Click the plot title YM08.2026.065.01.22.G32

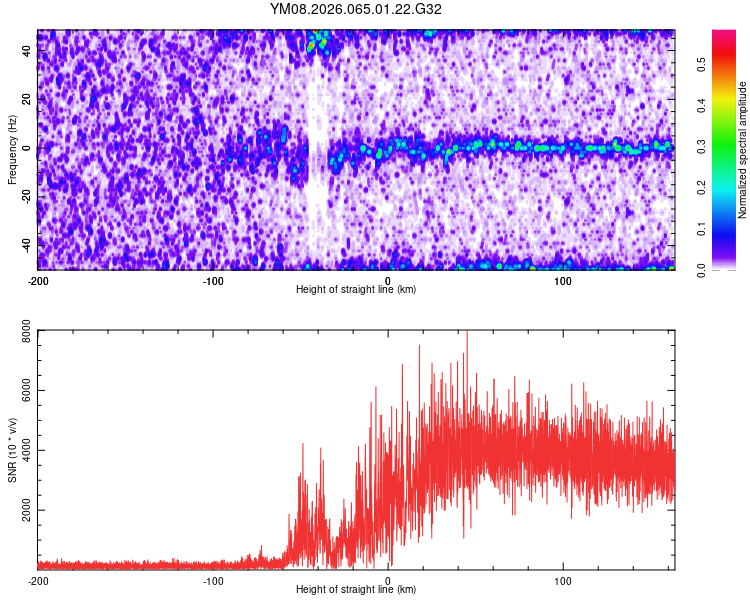click(x=356, y=10)
